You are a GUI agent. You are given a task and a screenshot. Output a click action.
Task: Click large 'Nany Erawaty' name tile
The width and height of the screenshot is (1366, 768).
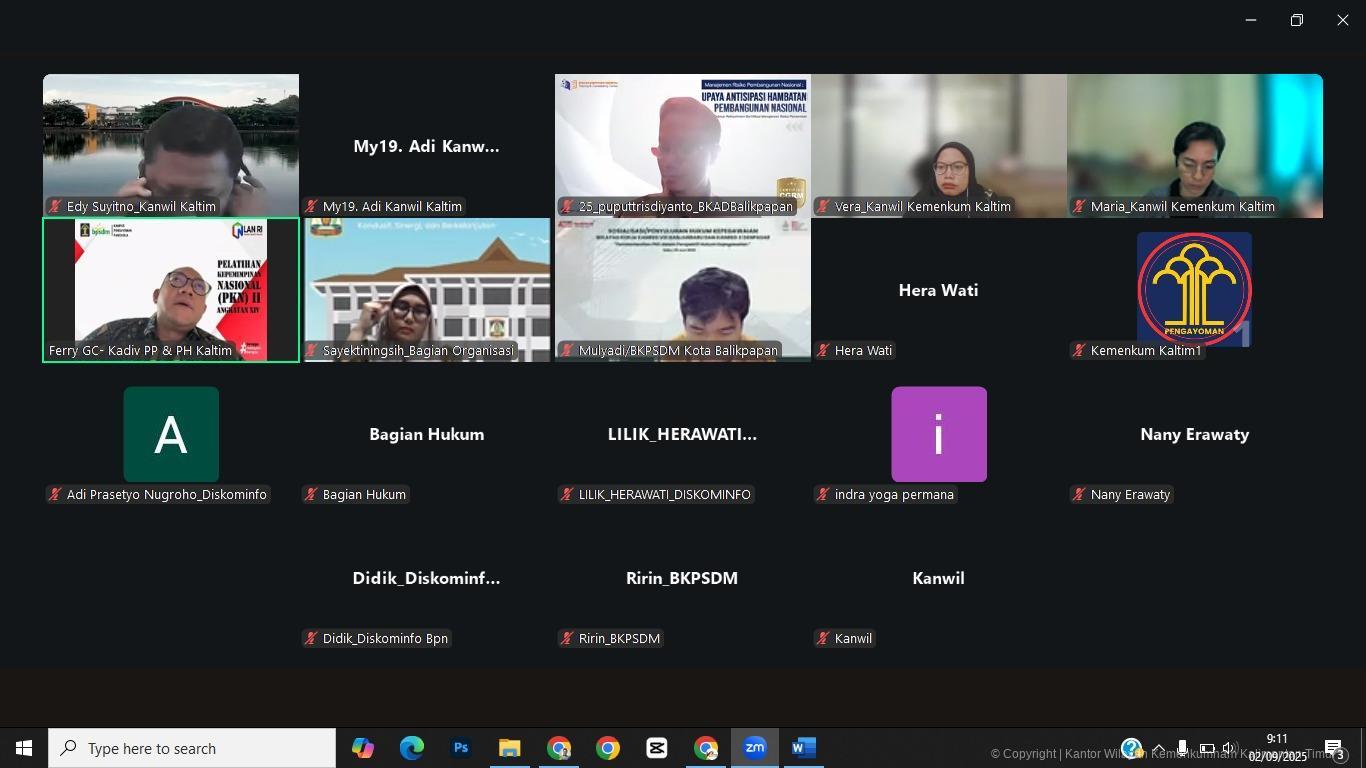click(1195, 434)
